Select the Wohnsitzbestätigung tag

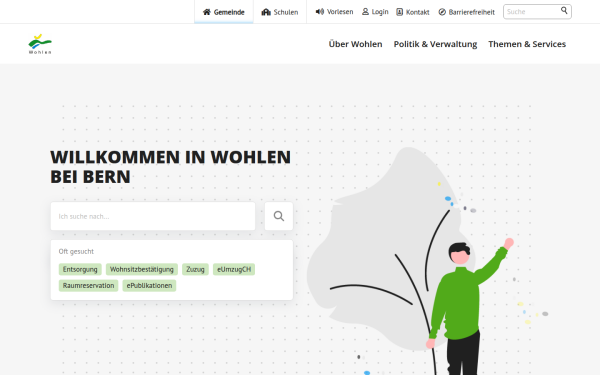click(142, 269)
